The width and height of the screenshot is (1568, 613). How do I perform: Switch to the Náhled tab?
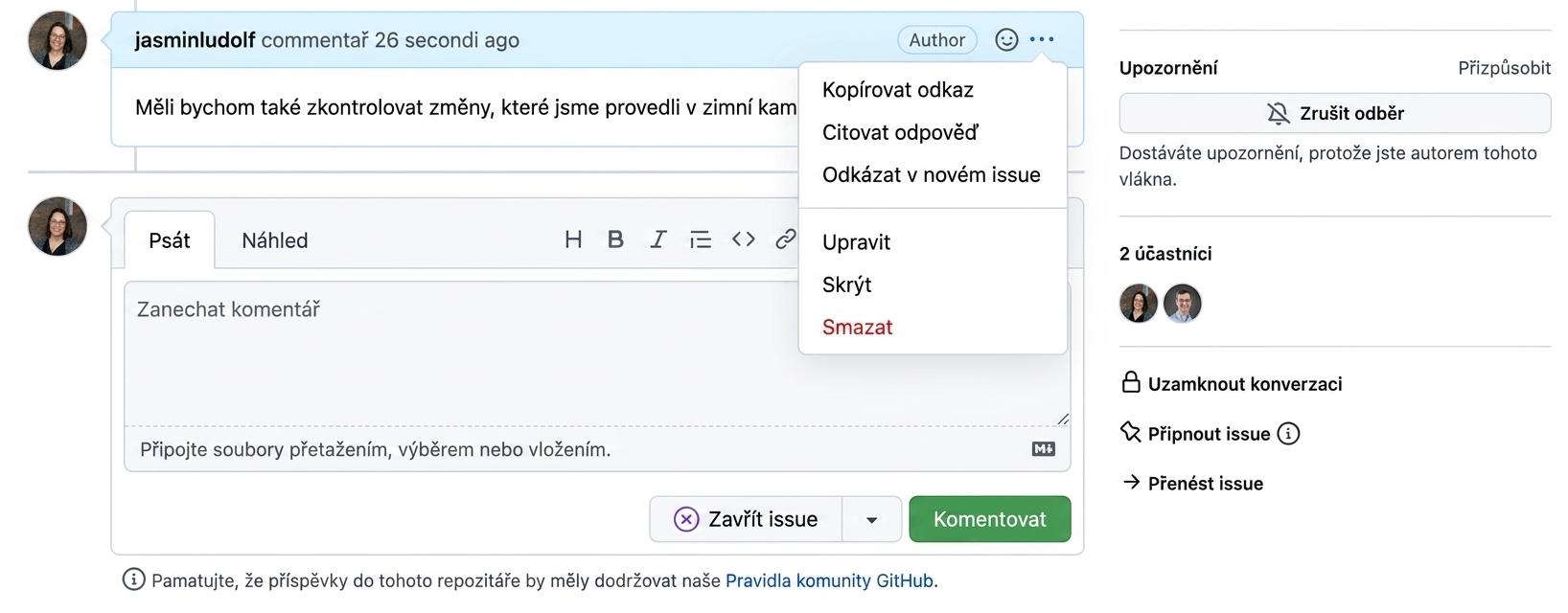pos(275,240)
